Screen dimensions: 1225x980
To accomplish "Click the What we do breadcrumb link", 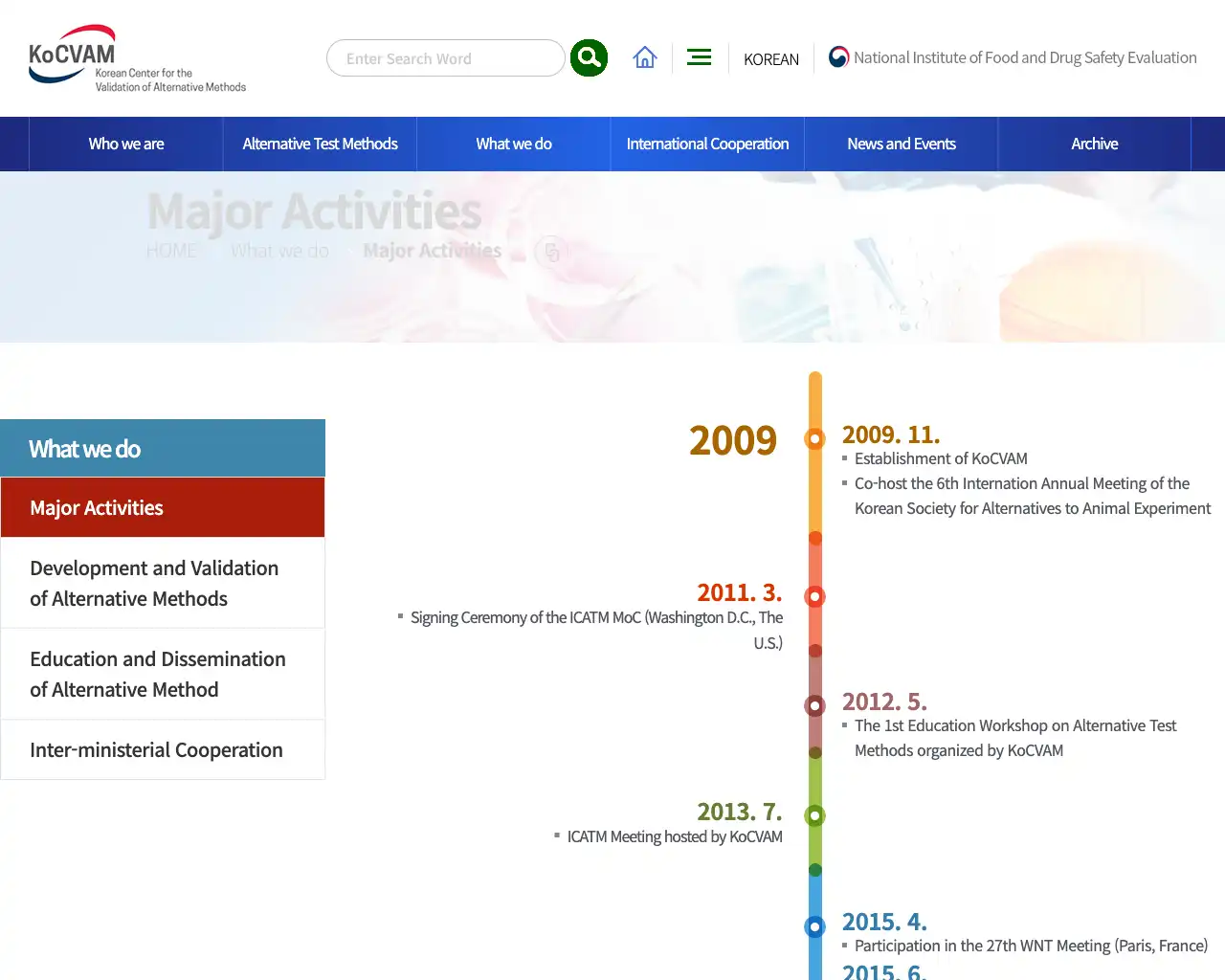I will pos(279,251).
